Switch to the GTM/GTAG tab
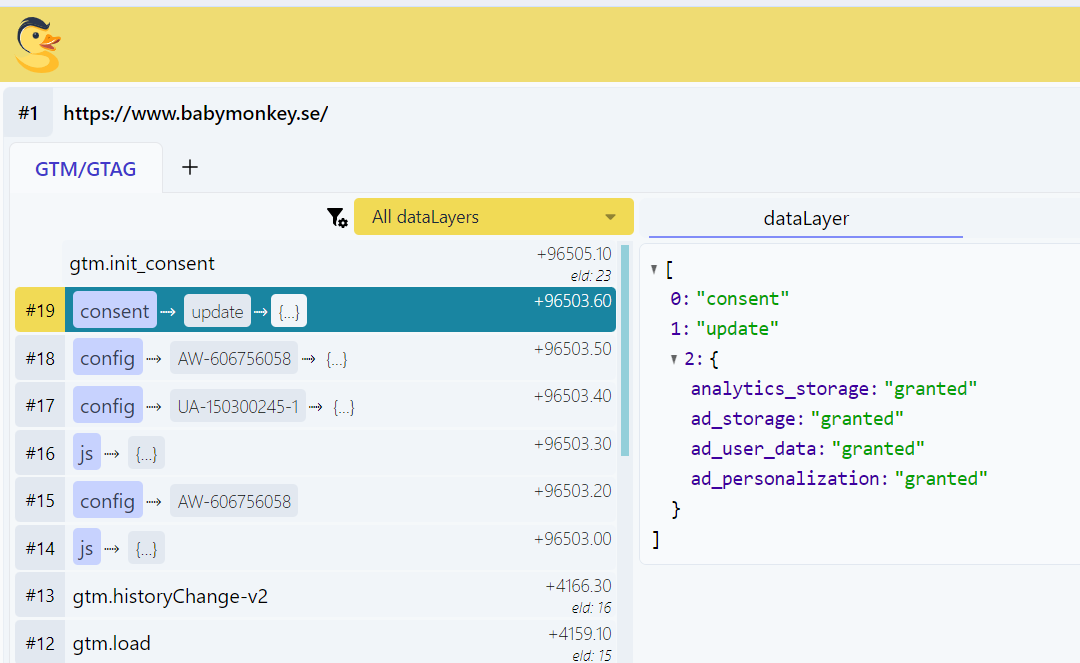The width and height of the screenshot is (1080, 663). coord(85,169)
